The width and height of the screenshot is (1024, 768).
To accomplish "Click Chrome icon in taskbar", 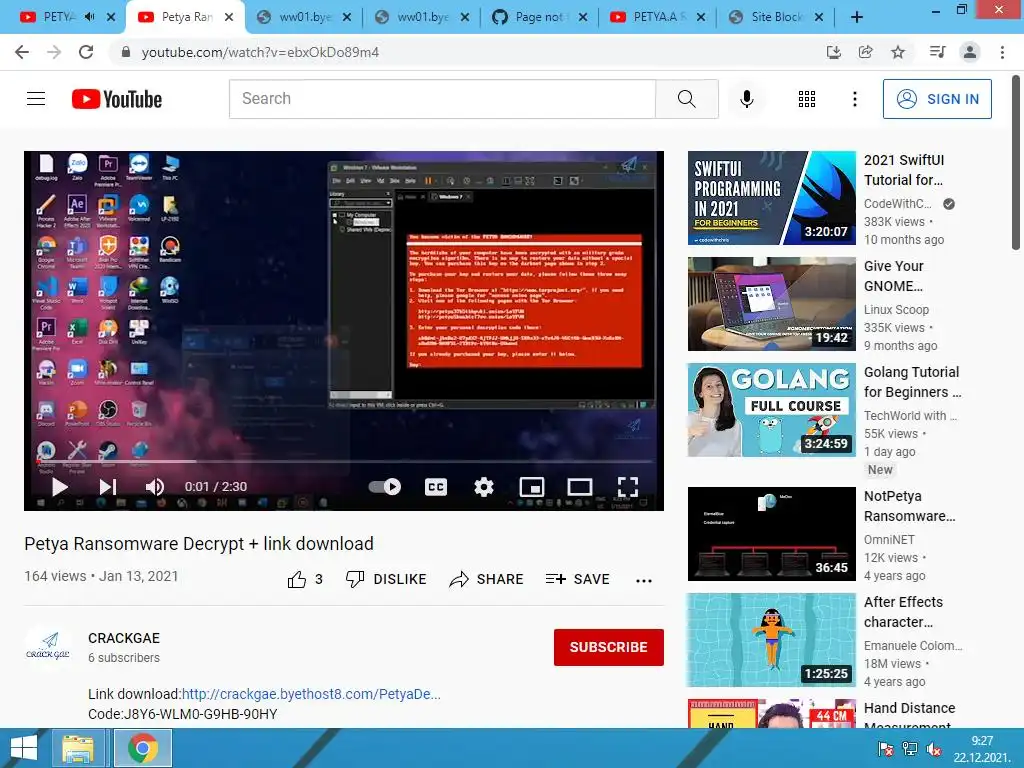I will [x=143, y=748].
